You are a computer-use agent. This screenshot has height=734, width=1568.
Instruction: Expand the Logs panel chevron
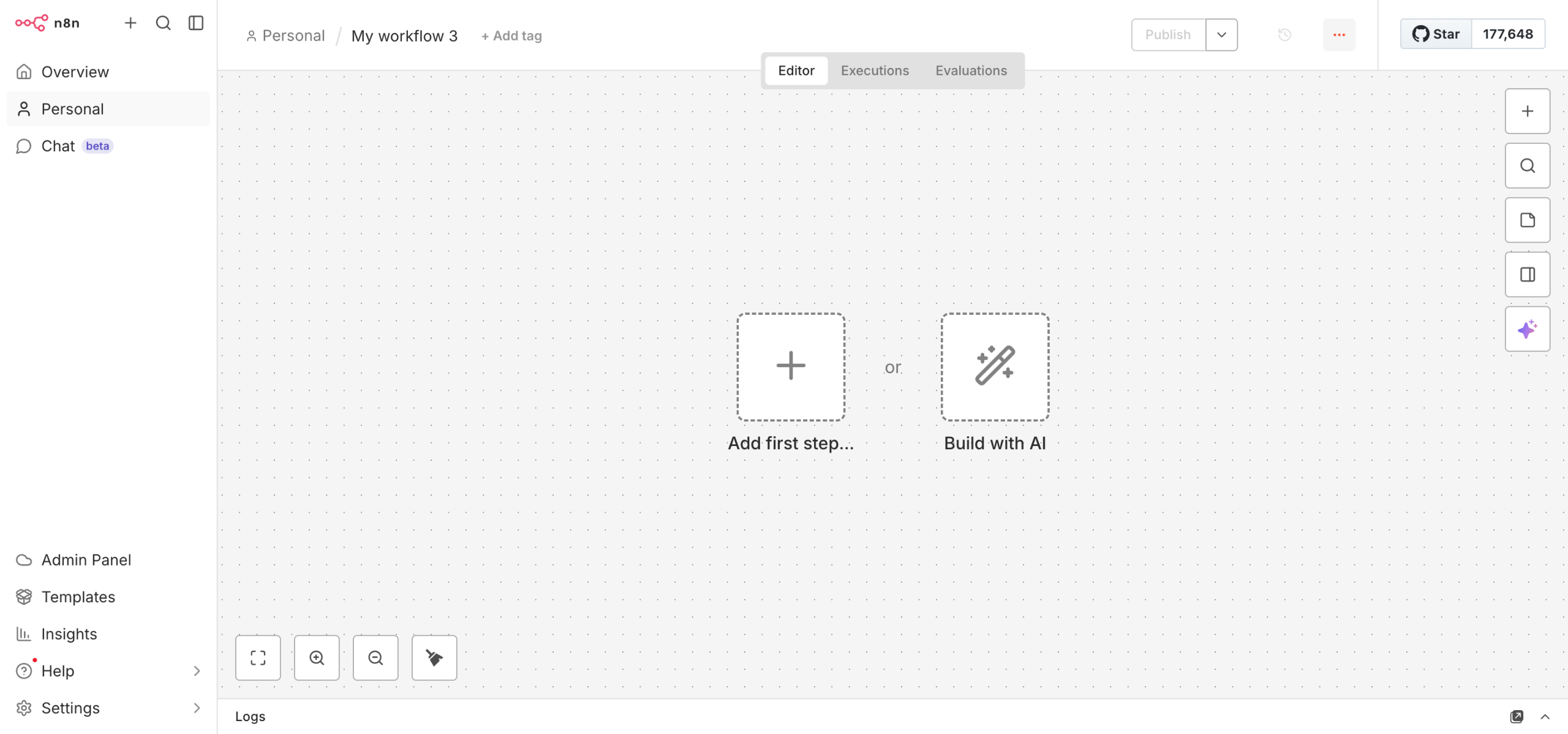(x=1545, y=716)
